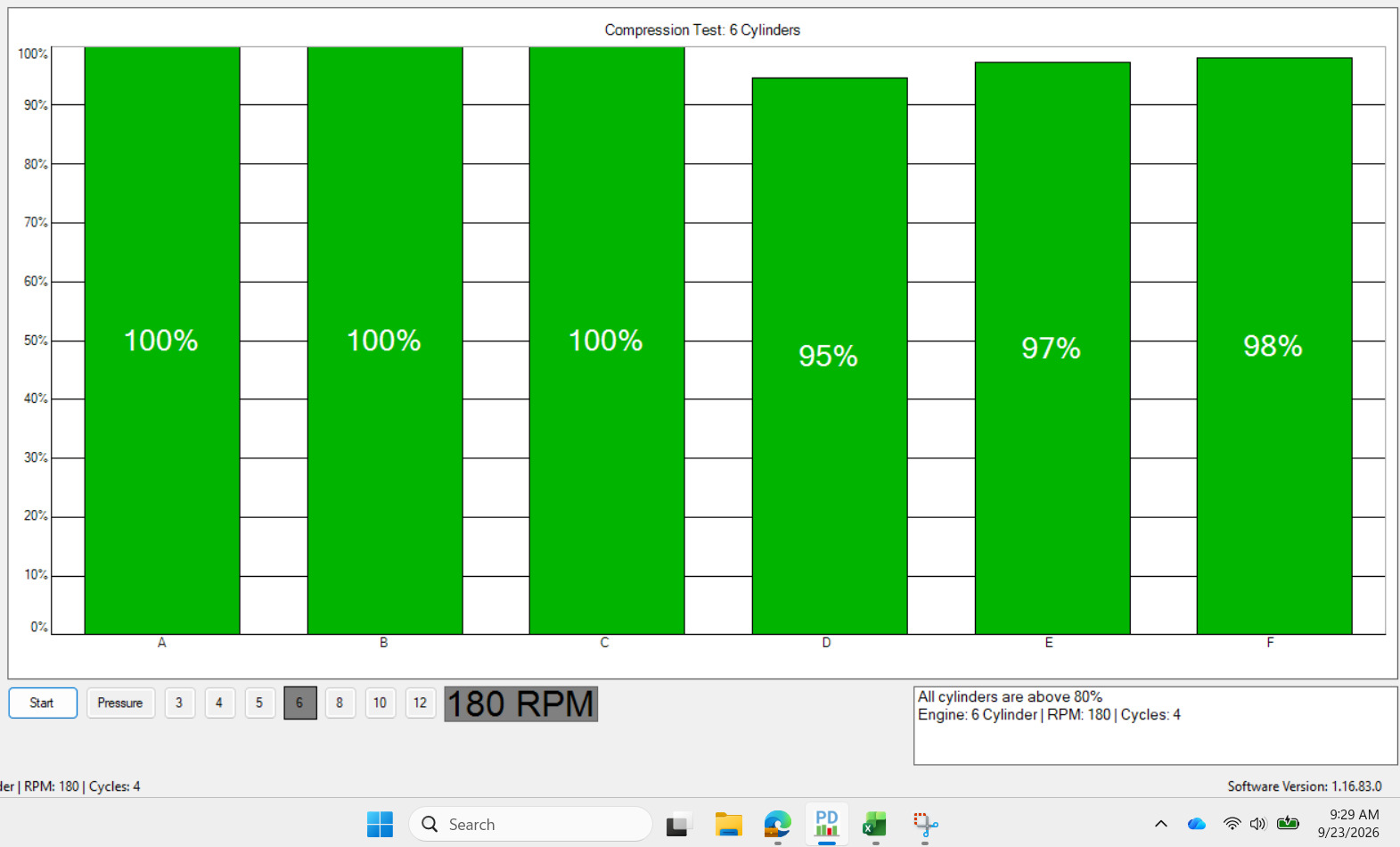1400x847 pixels.
Task: Click the 98% label on cylinder F's bar
Action: click(x=1273, y=346)
